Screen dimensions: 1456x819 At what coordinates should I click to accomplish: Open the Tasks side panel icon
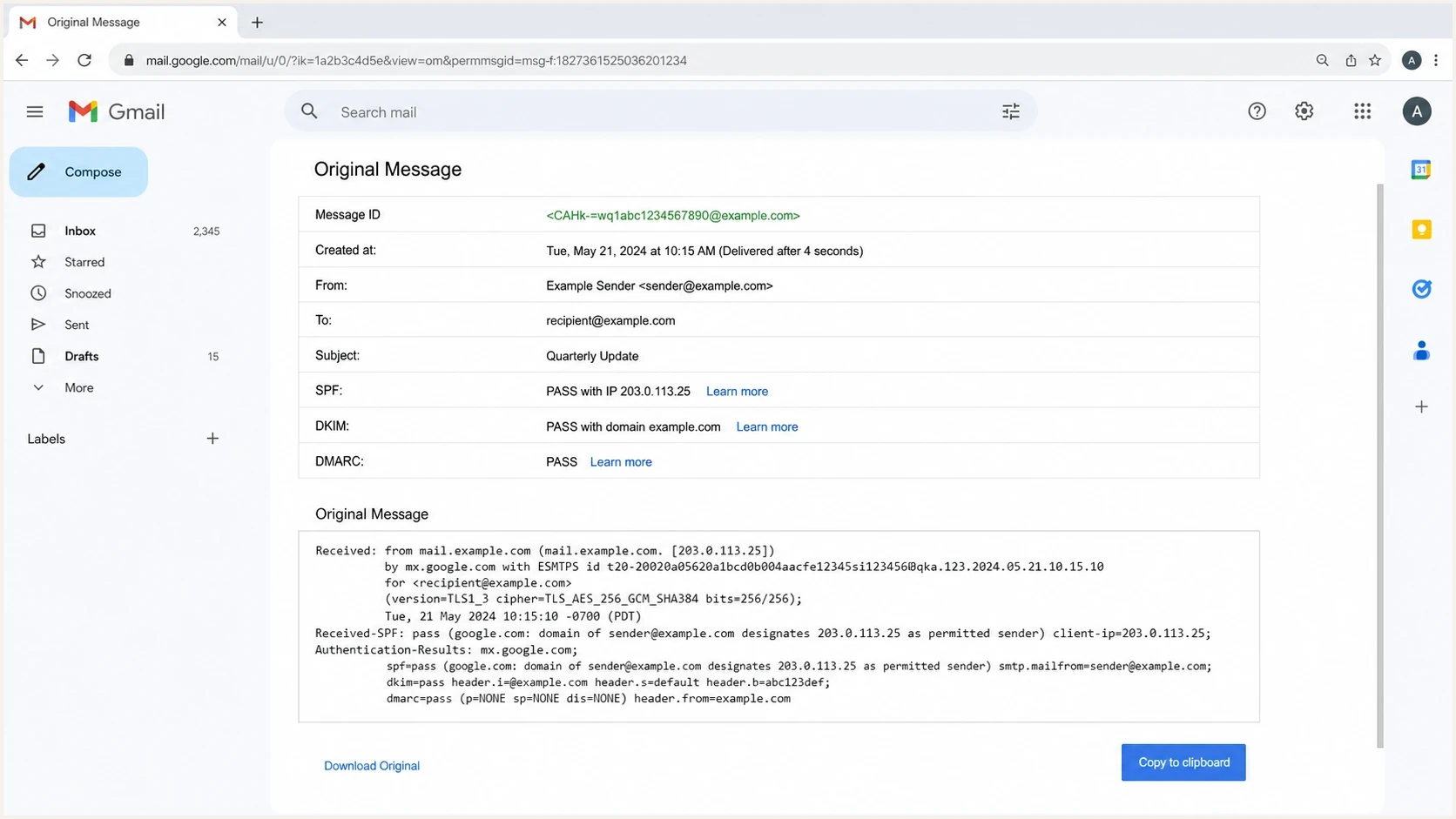[x=1421, y=289]
